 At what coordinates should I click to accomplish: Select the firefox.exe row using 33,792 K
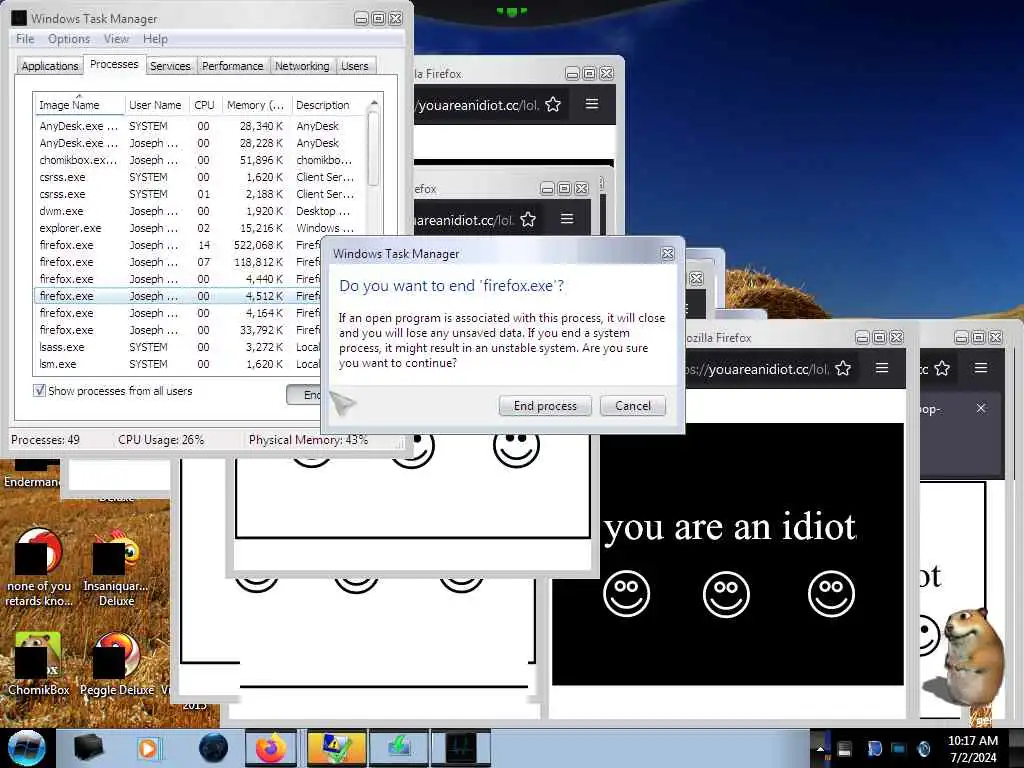point(180,330)
